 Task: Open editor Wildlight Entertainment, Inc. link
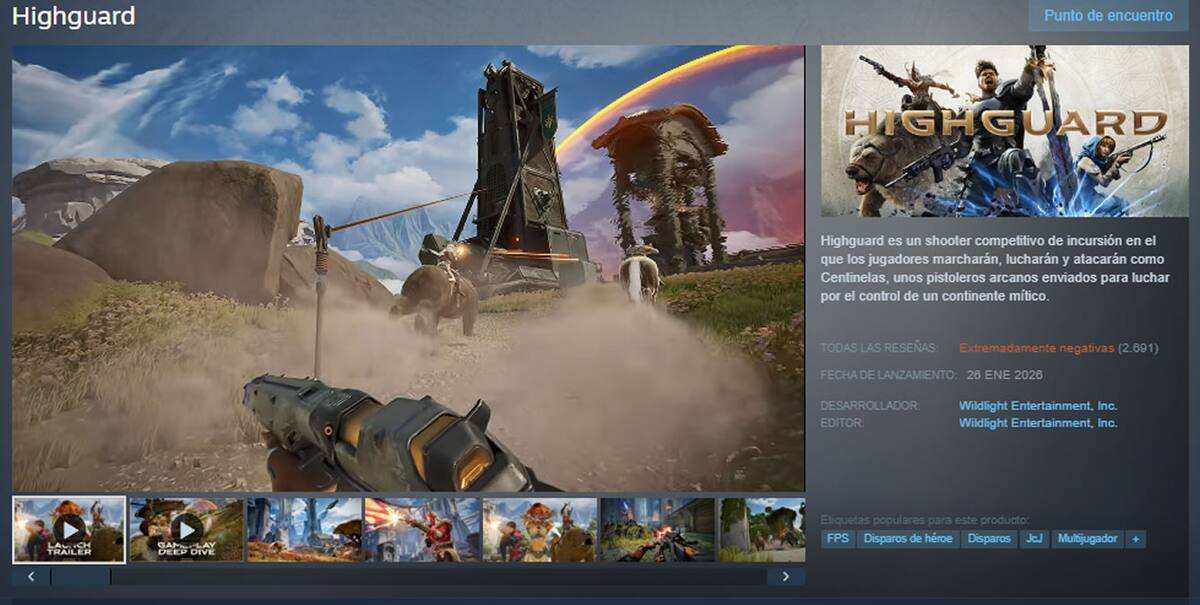point(1038,423)
